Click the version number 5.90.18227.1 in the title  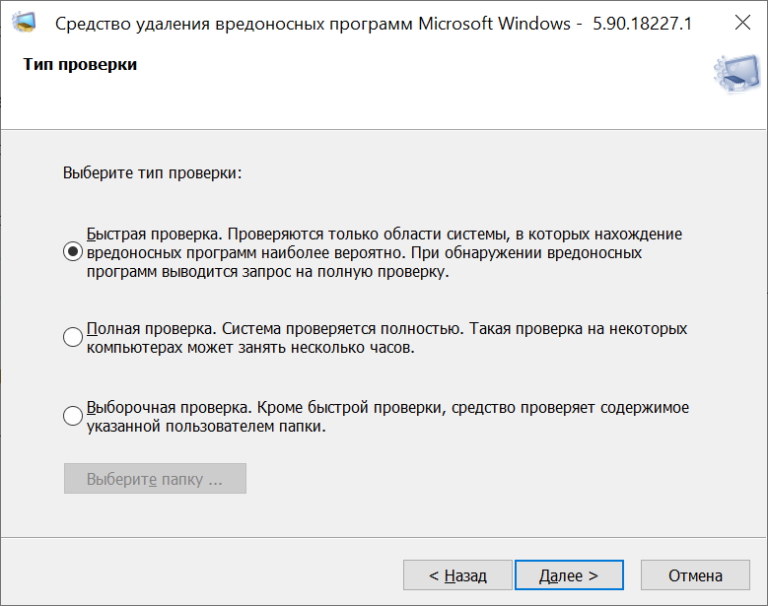pyautogui.click(x=642, y=24)
